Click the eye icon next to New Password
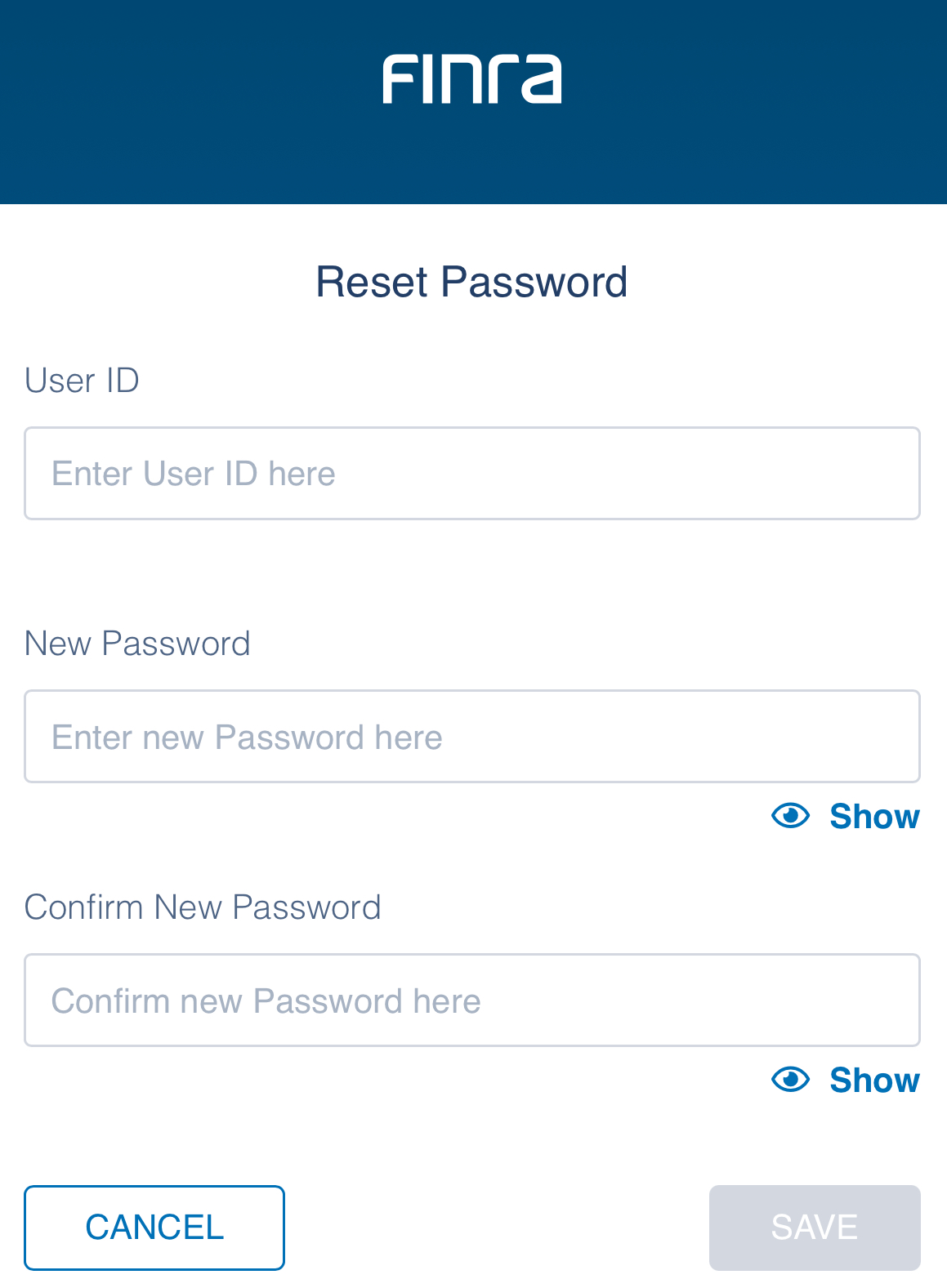This screenshot has width=947, height=1288. [x=789, y=815]
